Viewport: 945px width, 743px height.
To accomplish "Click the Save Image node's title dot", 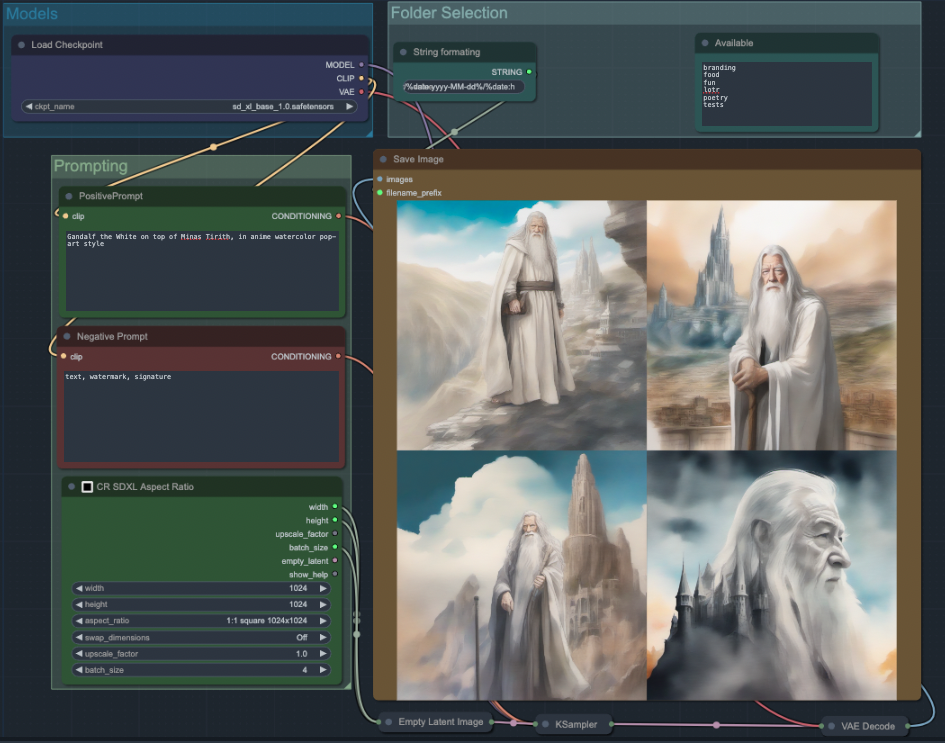I will coord(383,159).
